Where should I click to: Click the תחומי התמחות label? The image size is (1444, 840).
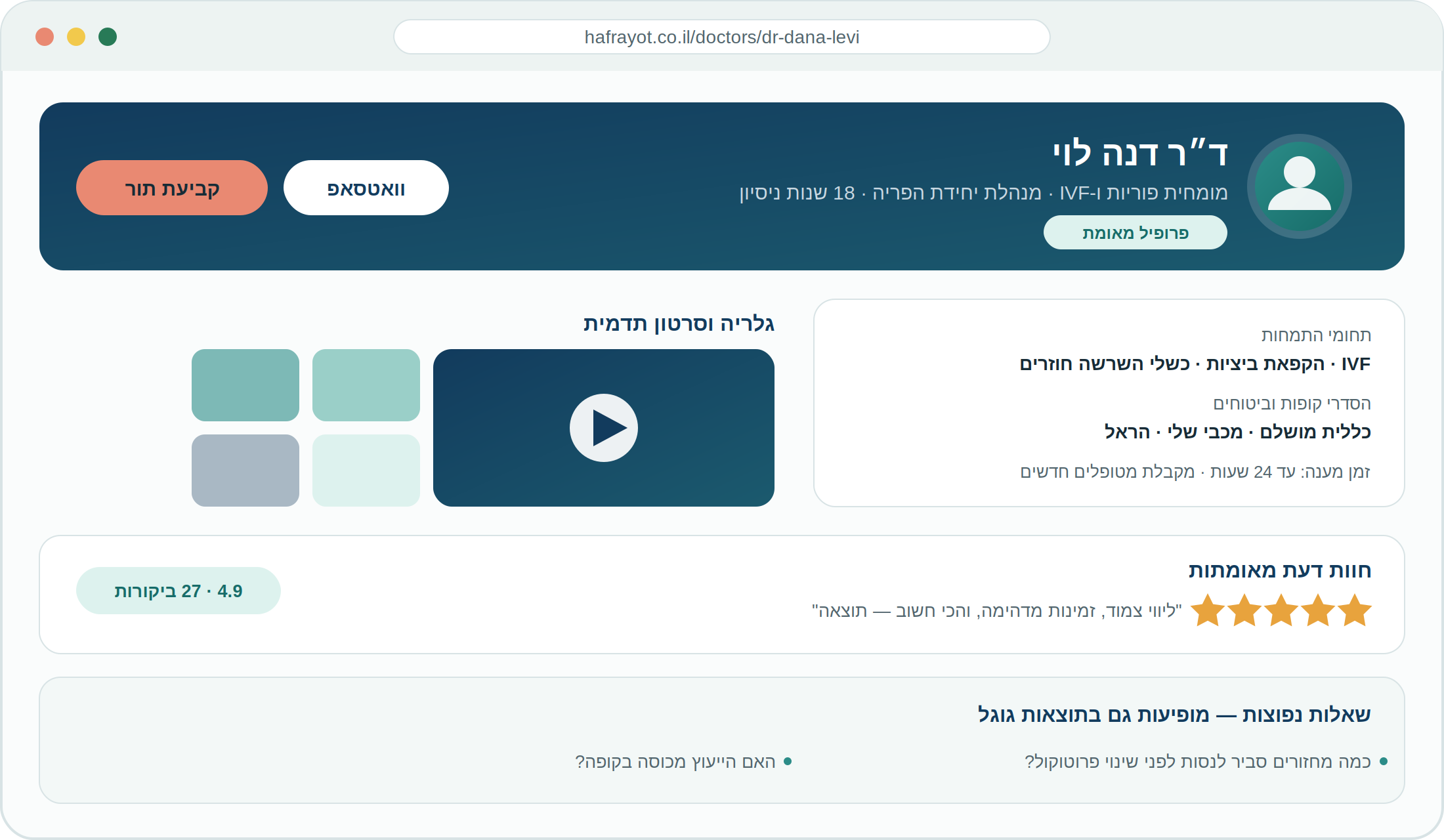click(1316, 335)
